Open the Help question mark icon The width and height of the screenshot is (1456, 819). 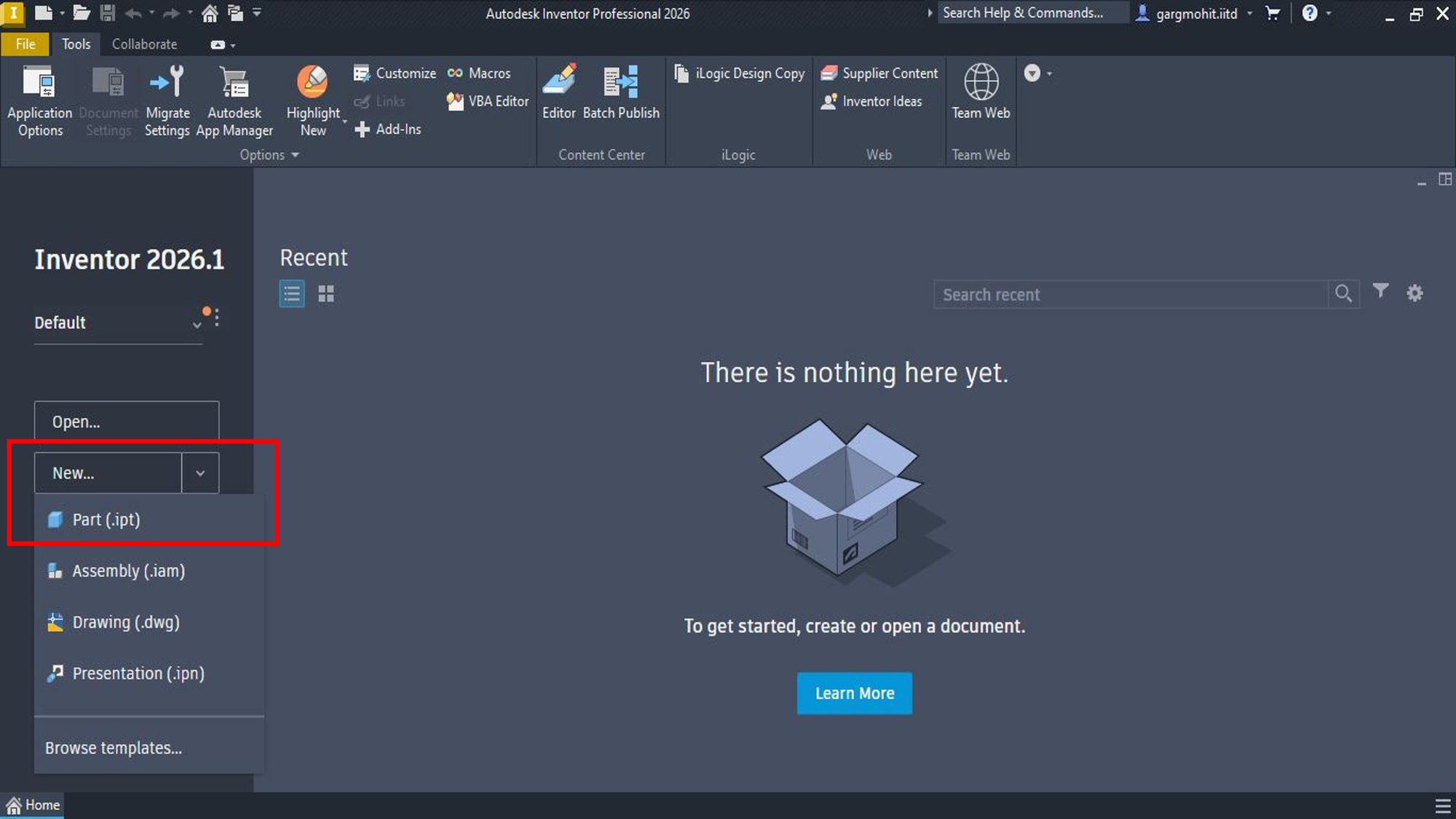click(1310, 13)
